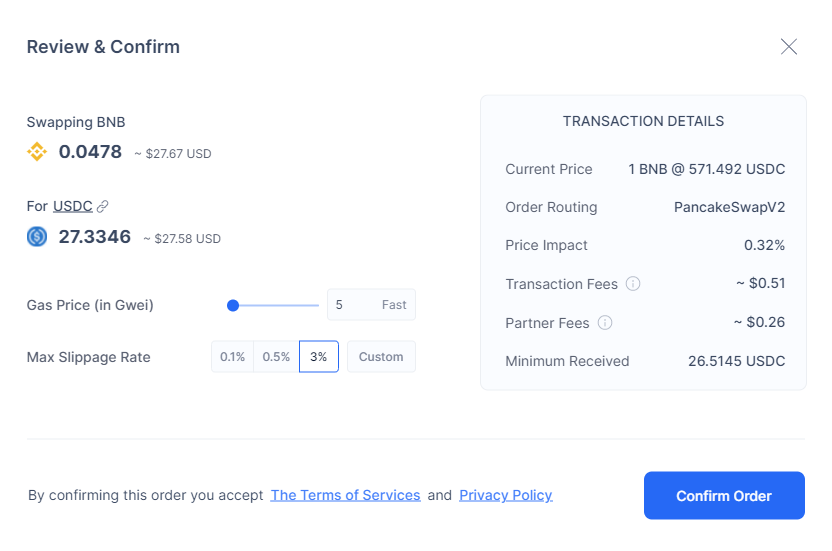Click the 0.0478 BNB swap amount
Image resolution: width=832 pixels, height=551 pixels.
(90, 152)
